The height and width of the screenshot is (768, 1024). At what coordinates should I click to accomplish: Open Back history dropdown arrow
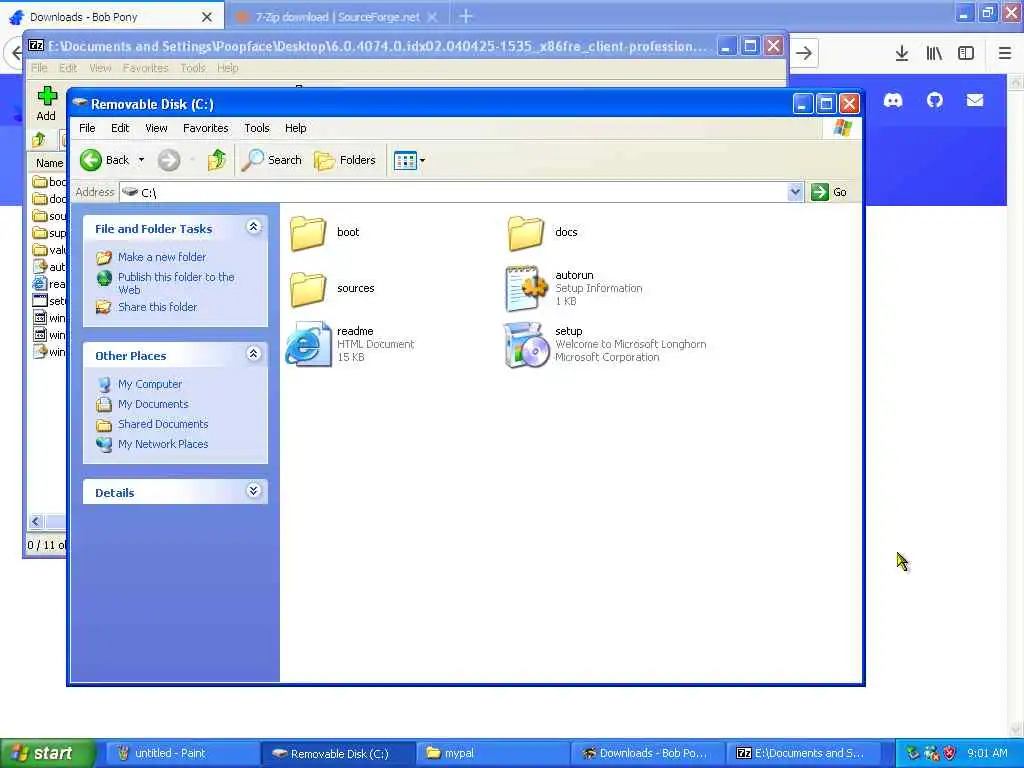point(141,160)
